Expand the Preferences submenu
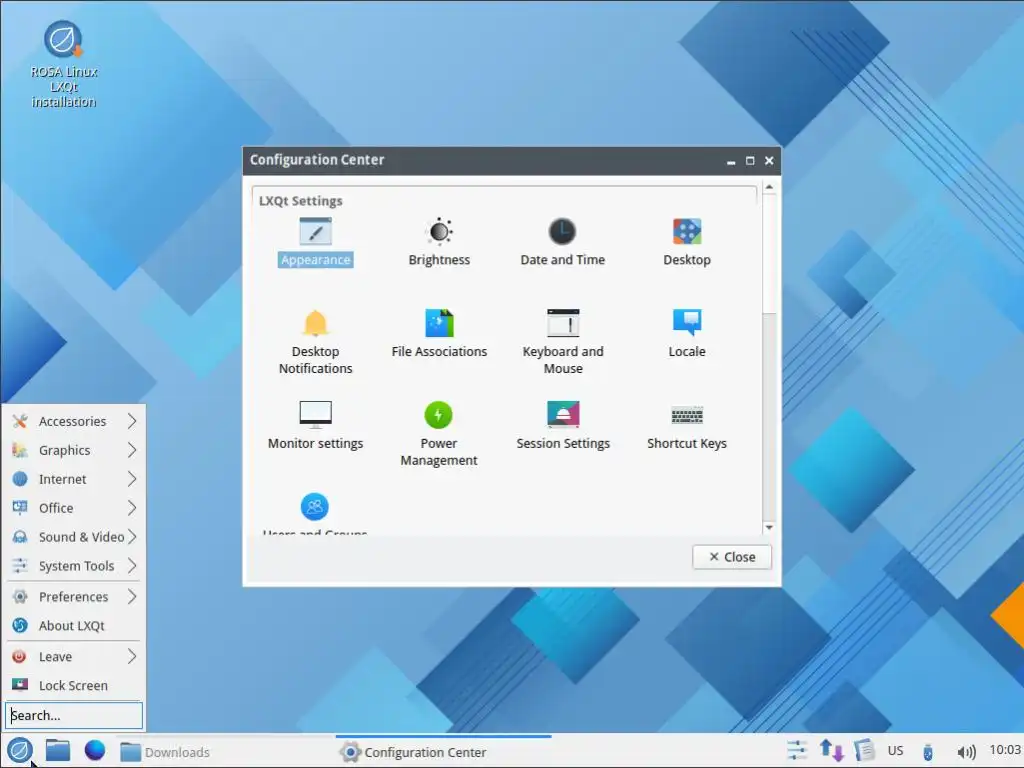Image resolution: width=1024 pixels, height=768 pixels. [74, 596]
